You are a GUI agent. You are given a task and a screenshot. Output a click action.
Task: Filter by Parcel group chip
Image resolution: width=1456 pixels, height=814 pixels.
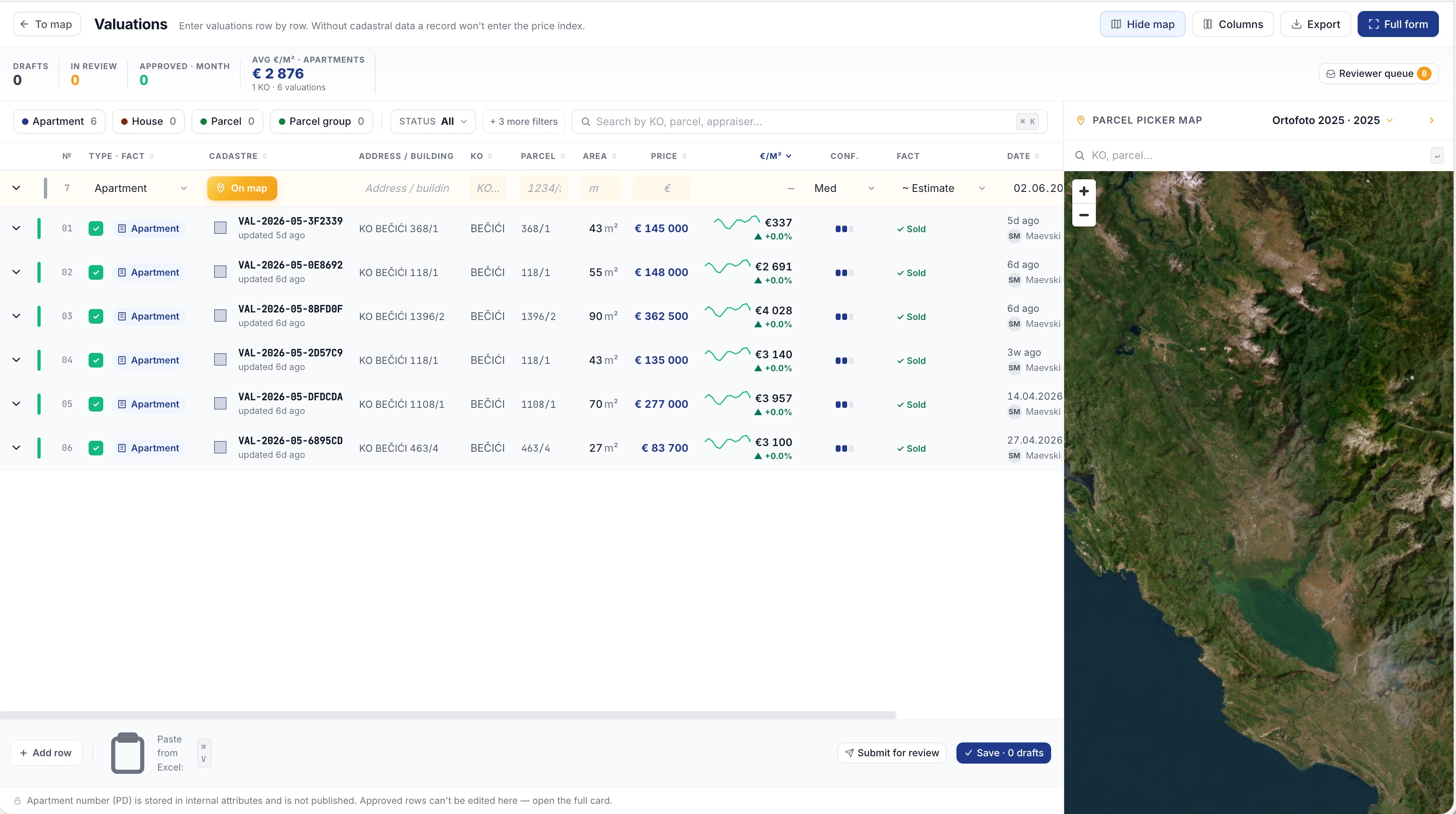point(321,122)
